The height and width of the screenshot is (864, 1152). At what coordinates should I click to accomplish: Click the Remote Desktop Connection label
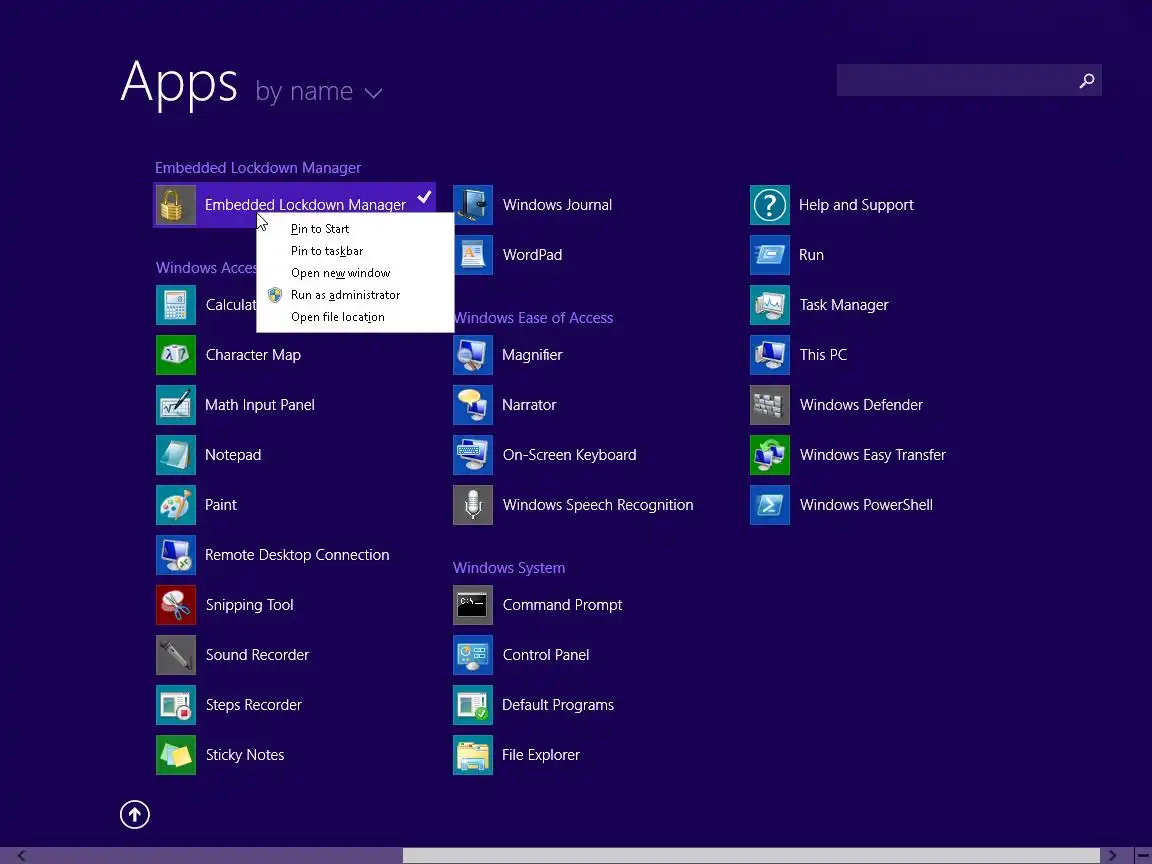[x=297, y=555]
